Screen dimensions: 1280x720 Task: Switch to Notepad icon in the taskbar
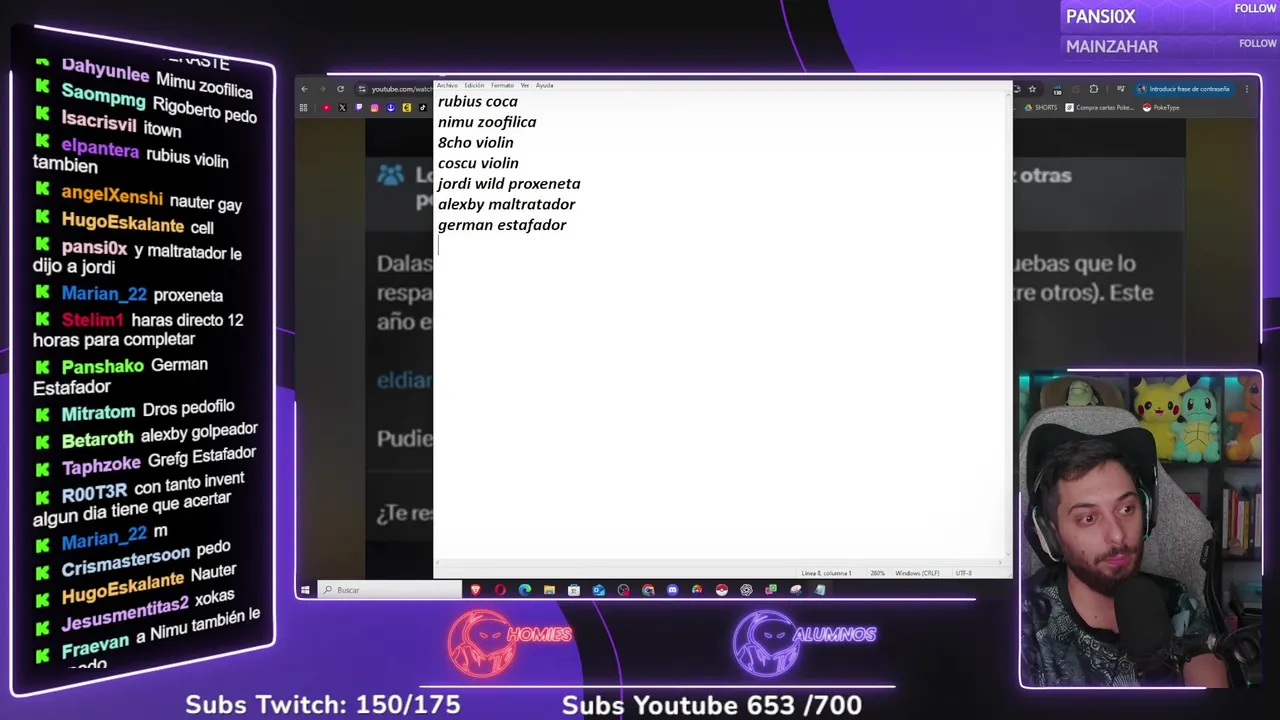[x=819, y=590]
